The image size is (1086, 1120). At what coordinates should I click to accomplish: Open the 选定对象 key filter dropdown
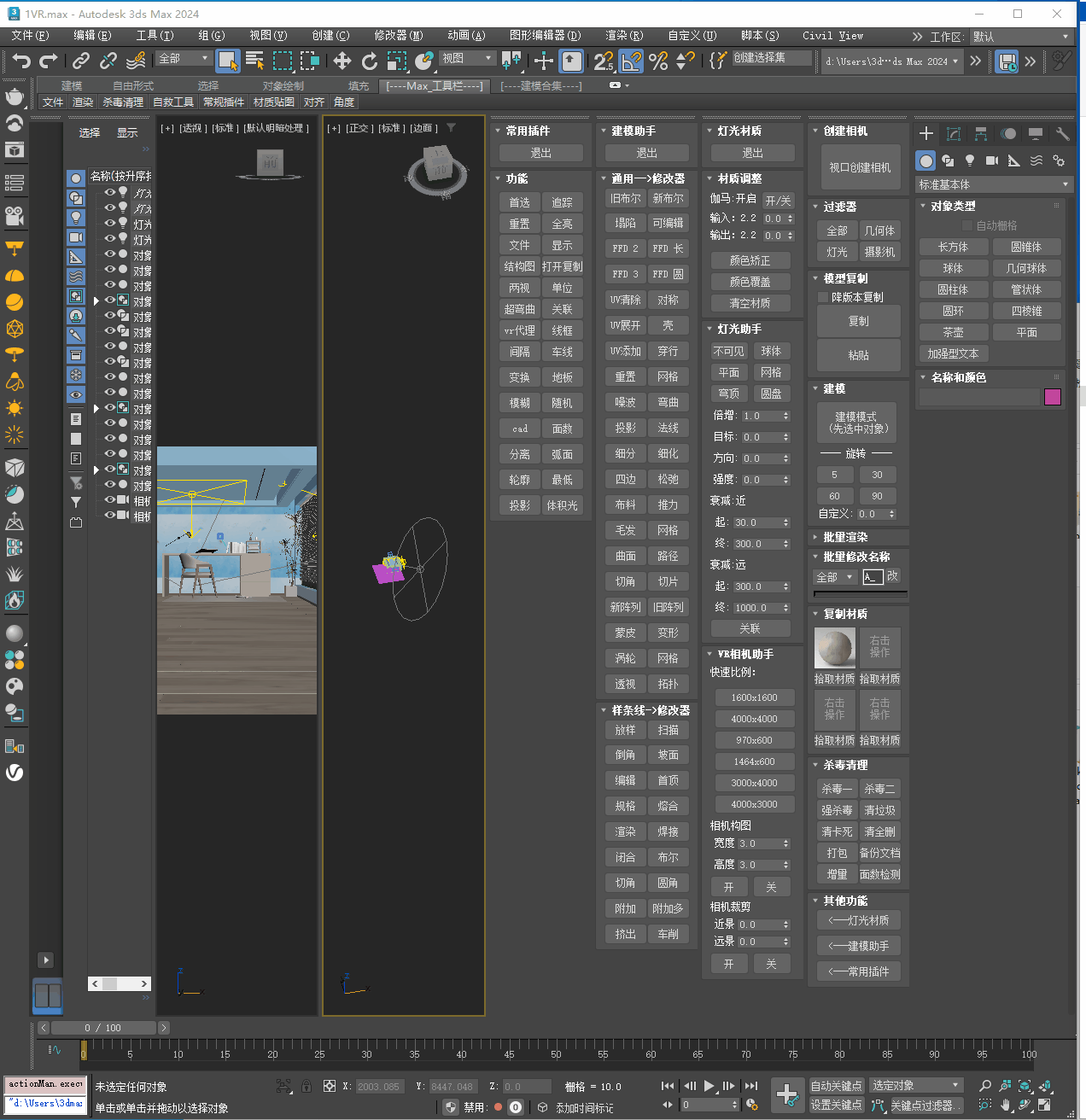point(916,1085)
